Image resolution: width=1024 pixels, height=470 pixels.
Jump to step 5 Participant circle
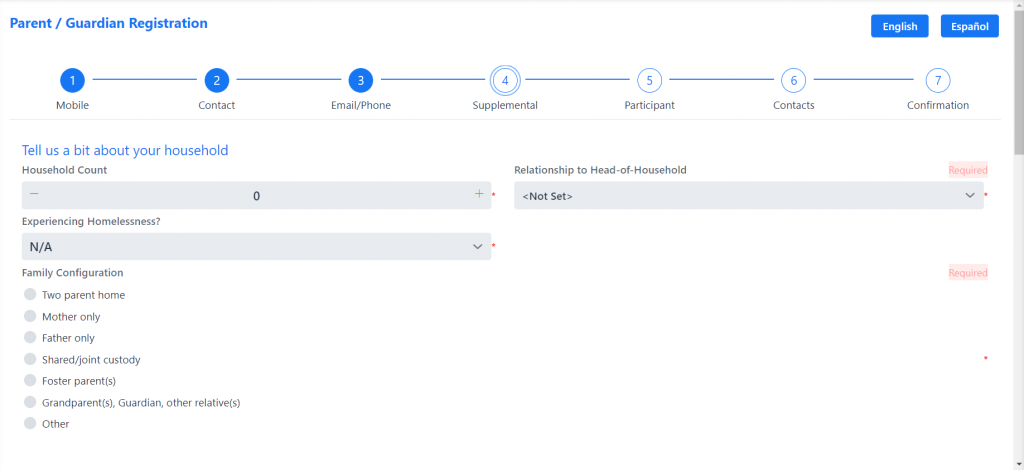pos(649,81)
